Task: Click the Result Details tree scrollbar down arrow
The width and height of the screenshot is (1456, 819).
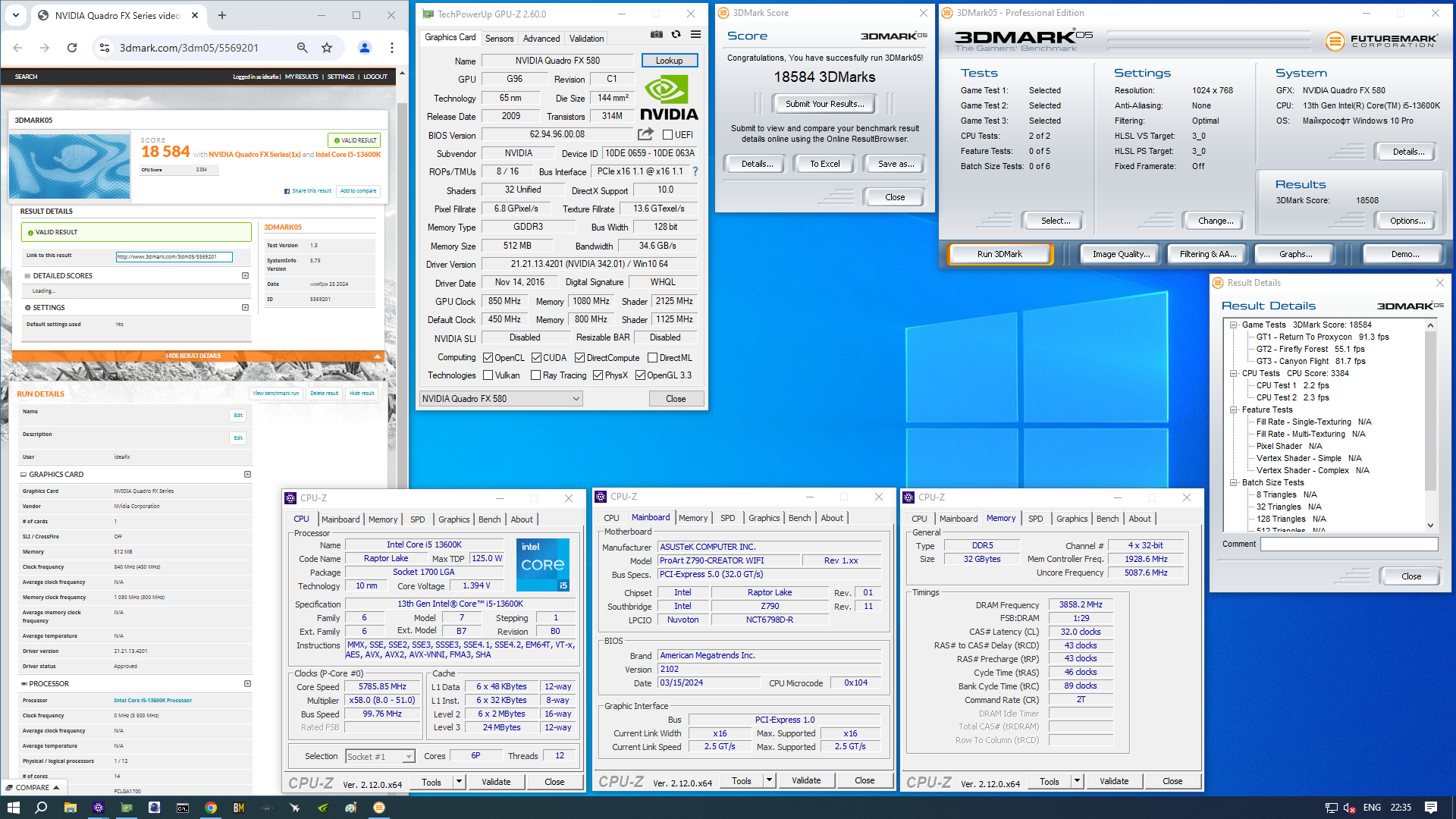Action: click(x=1430, y=526)
